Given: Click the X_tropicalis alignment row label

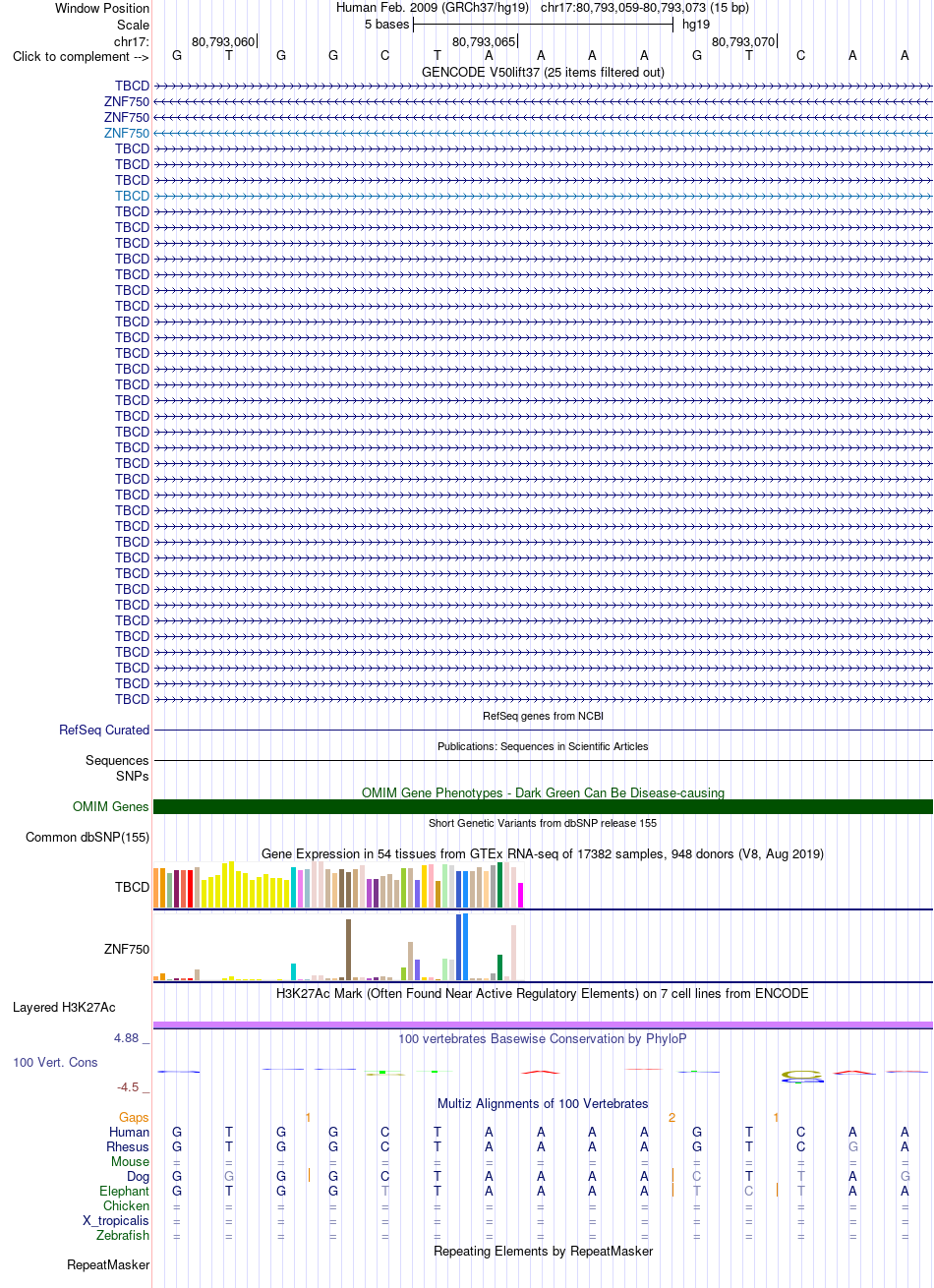Looking at the screenshot, I should click(116, 1220).
